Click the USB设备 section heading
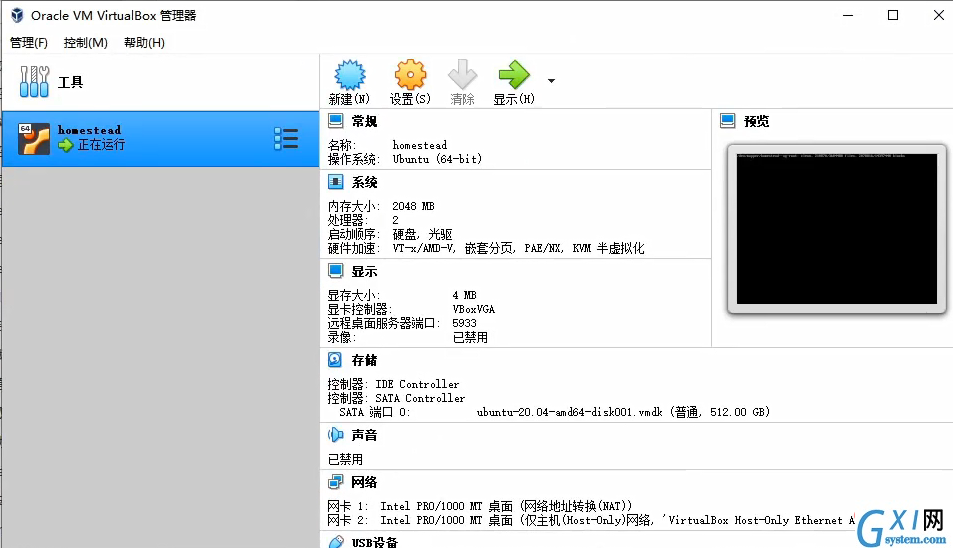 (x=374, y=542)
